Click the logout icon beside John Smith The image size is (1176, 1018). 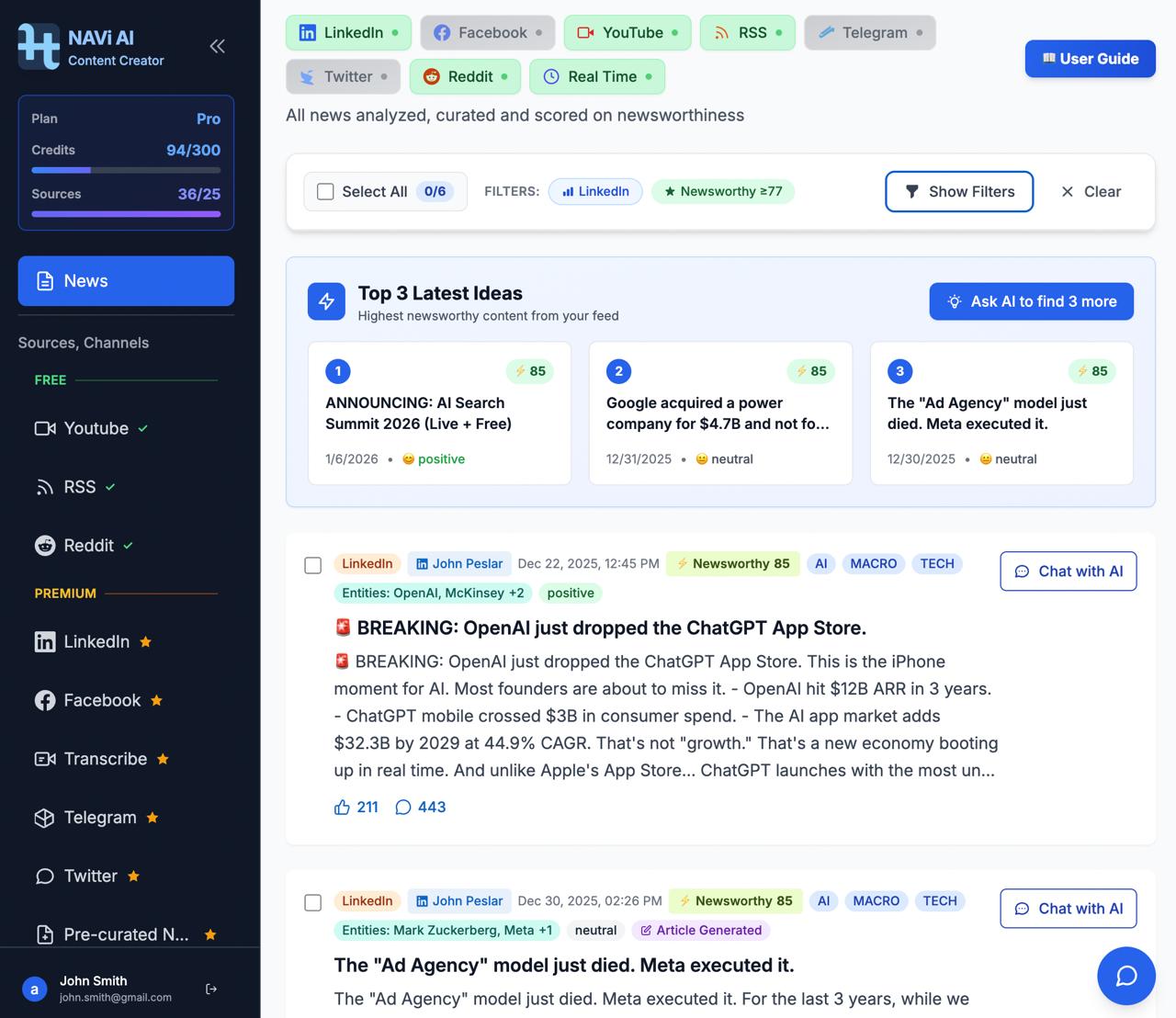[x=211, y=989]
